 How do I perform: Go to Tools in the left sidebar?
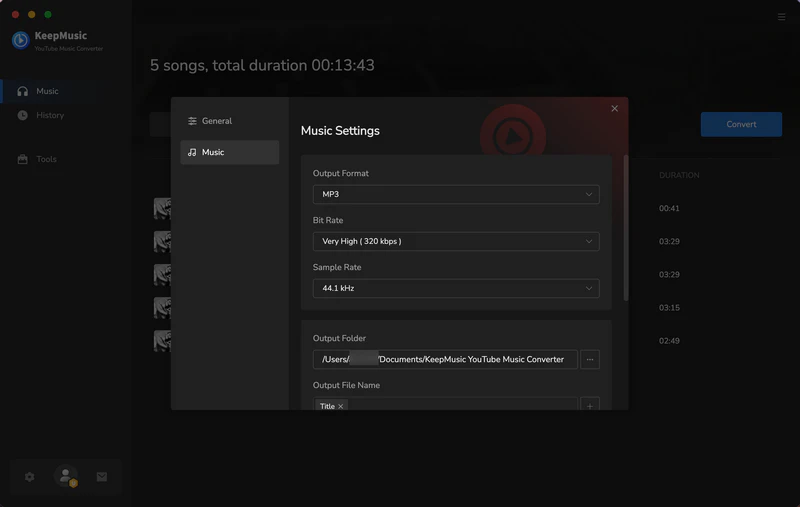[x=46, y=159]
